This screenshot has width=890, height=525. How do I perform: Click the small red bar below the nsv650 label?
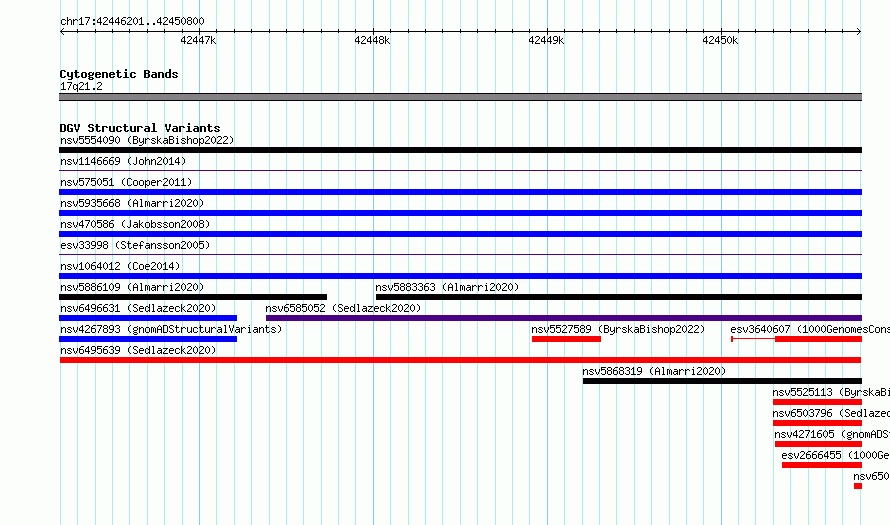click(x=858, y=486)
